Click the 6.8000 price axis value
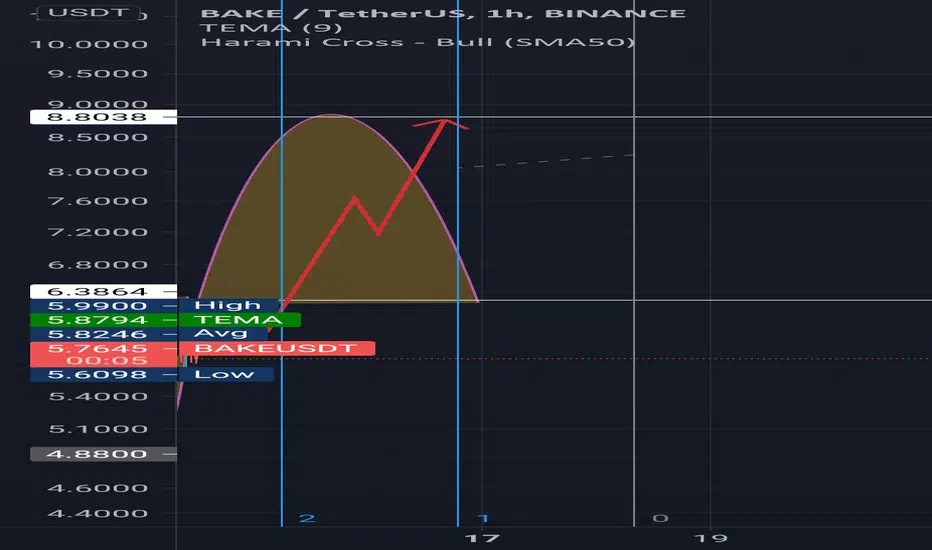The image size is (932, 550). coord(97,265)
